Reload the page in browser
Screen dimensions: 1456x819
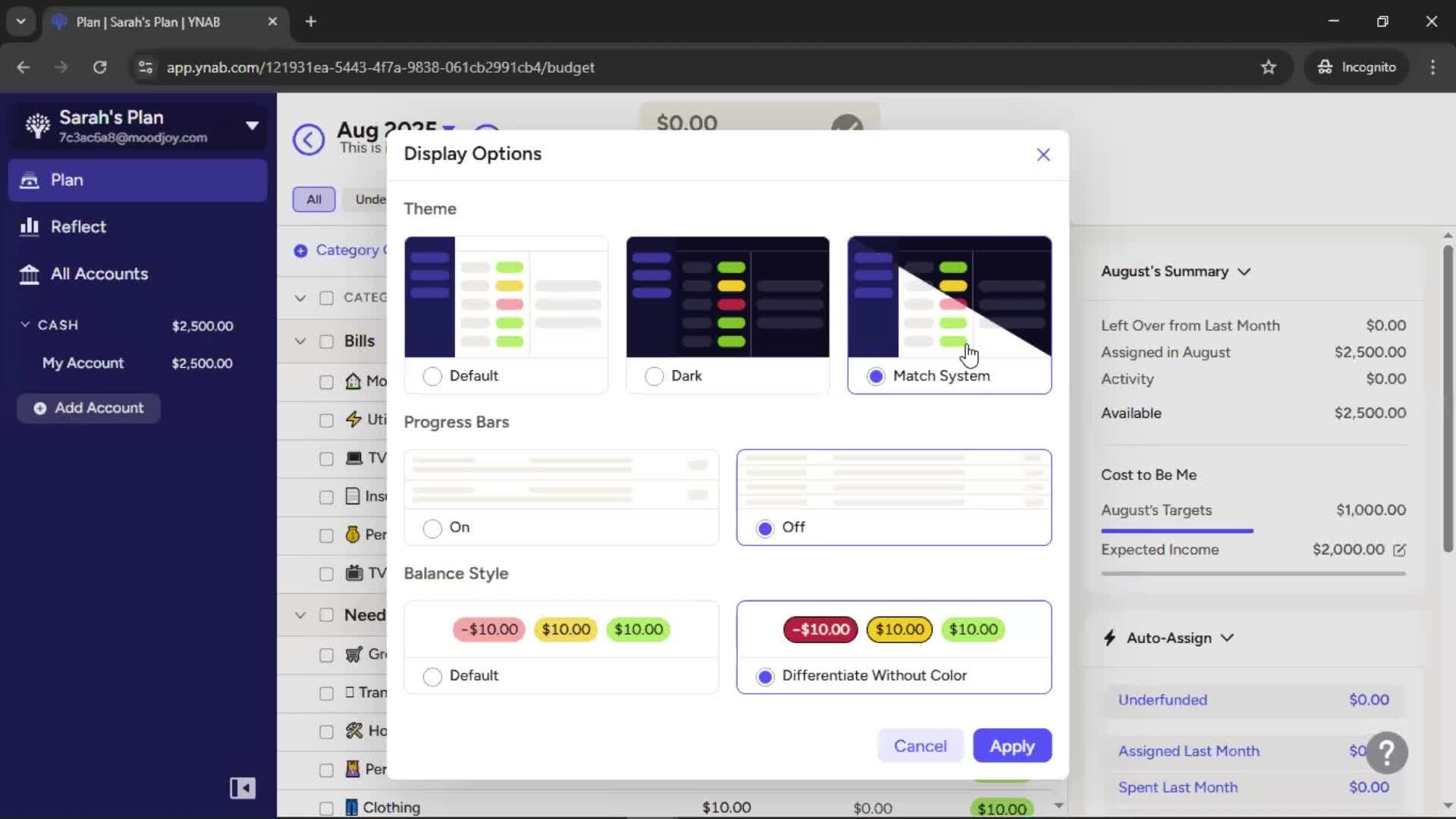[99, 67]
